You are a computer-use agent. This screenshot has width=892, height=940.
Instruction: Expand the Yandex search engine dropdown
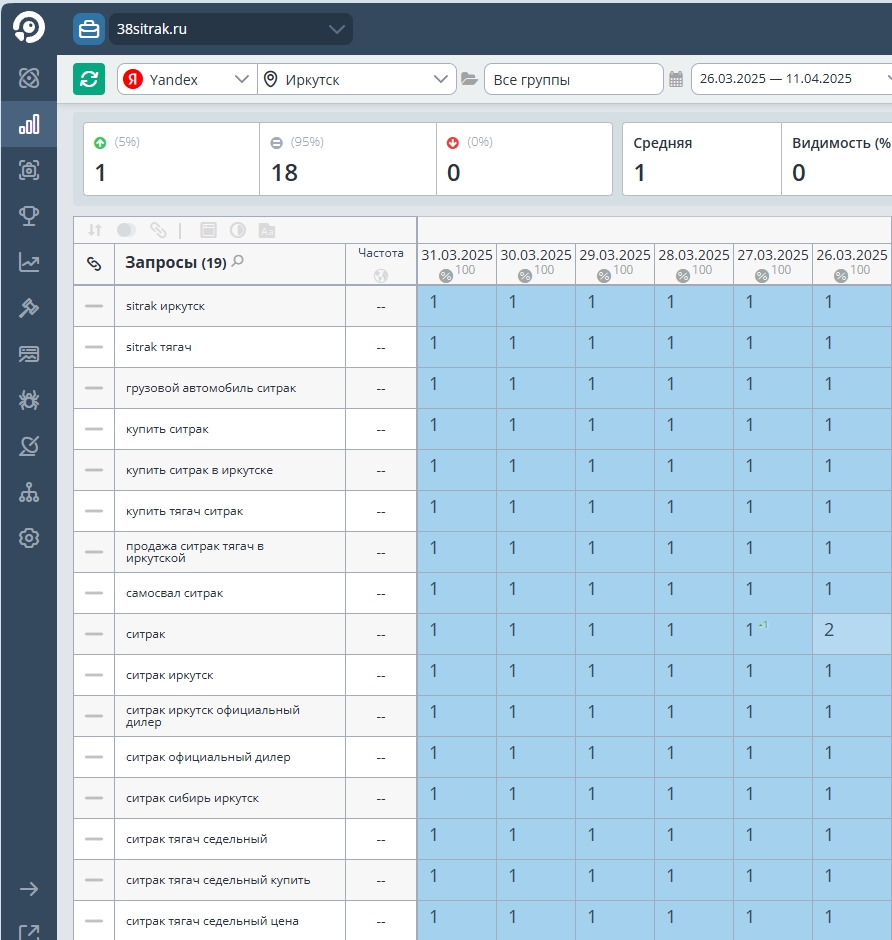(x=186, y=79)
